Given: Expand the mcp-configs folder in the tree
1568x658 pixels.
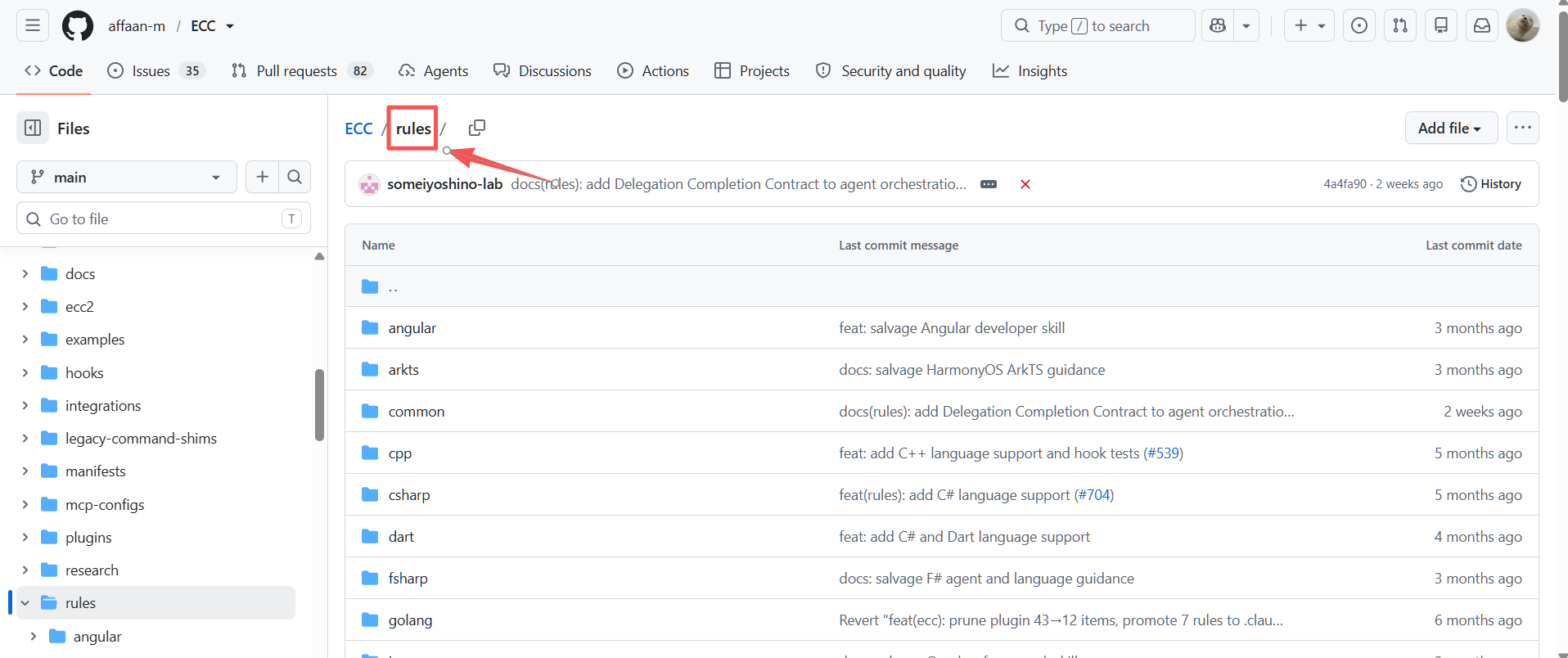Looking at the screenshot, I should coord(25,504).
